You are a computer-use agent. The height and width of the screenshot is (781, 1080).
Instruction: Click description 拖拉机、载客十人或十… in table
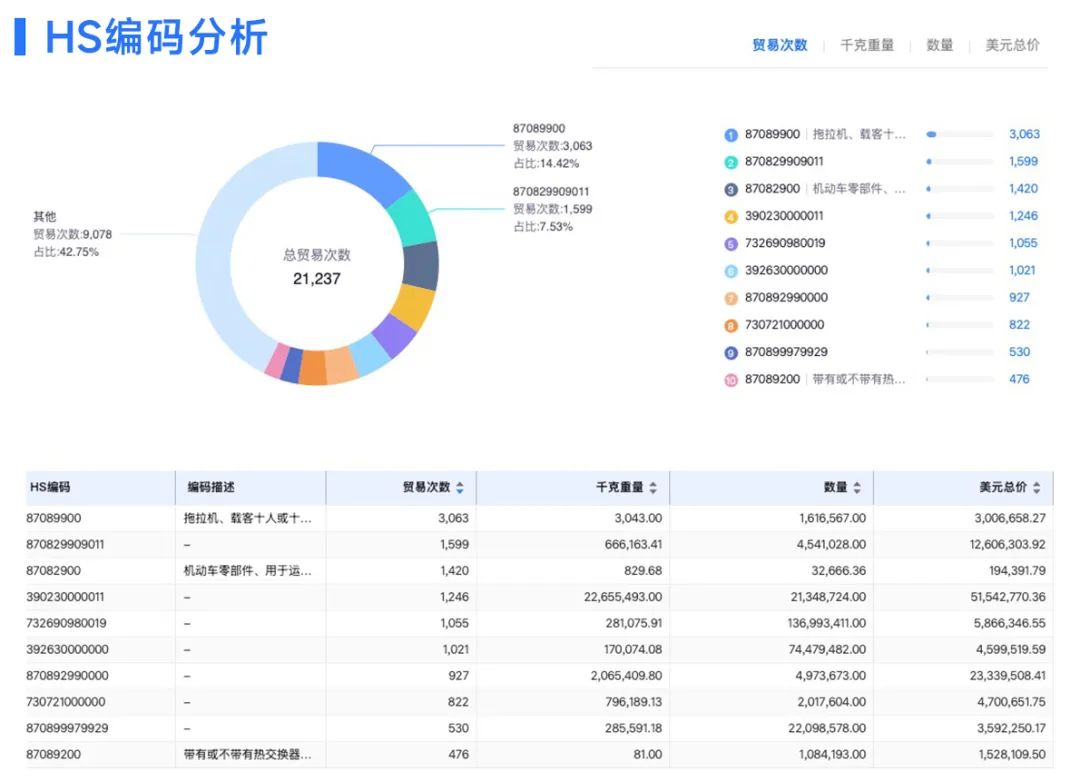248,518
